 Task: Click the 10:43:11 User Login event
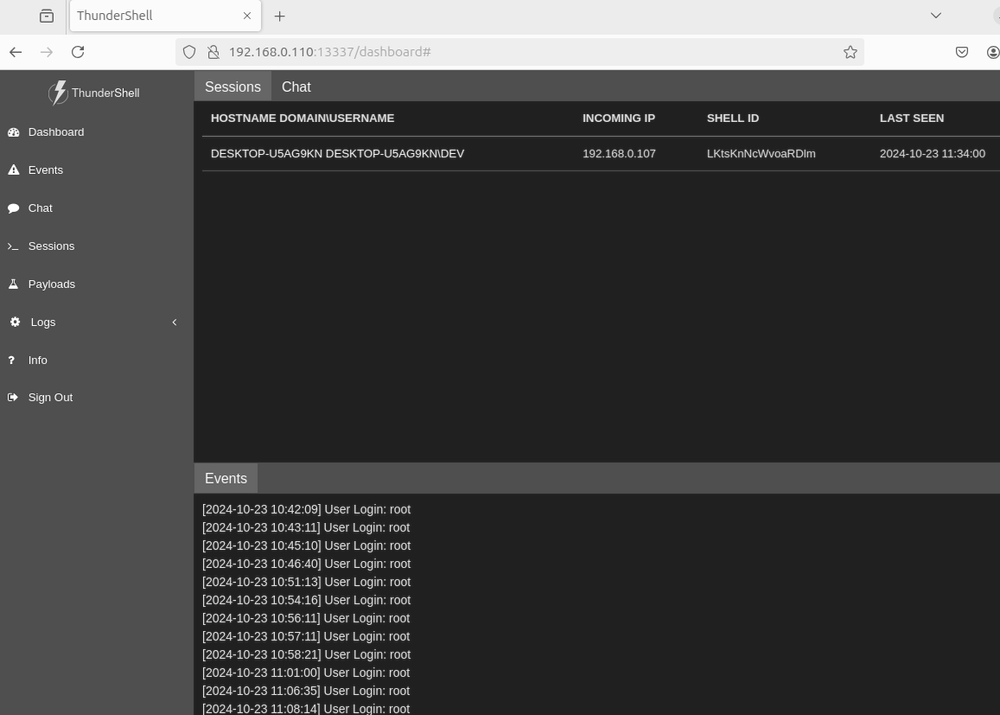click(x=306, y=527)
